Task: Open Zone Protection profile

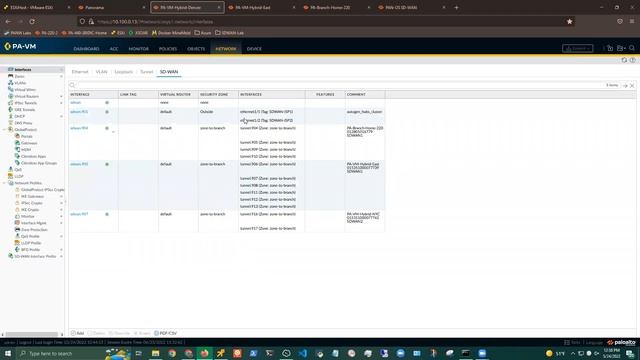Action: (x=34, y=230)
